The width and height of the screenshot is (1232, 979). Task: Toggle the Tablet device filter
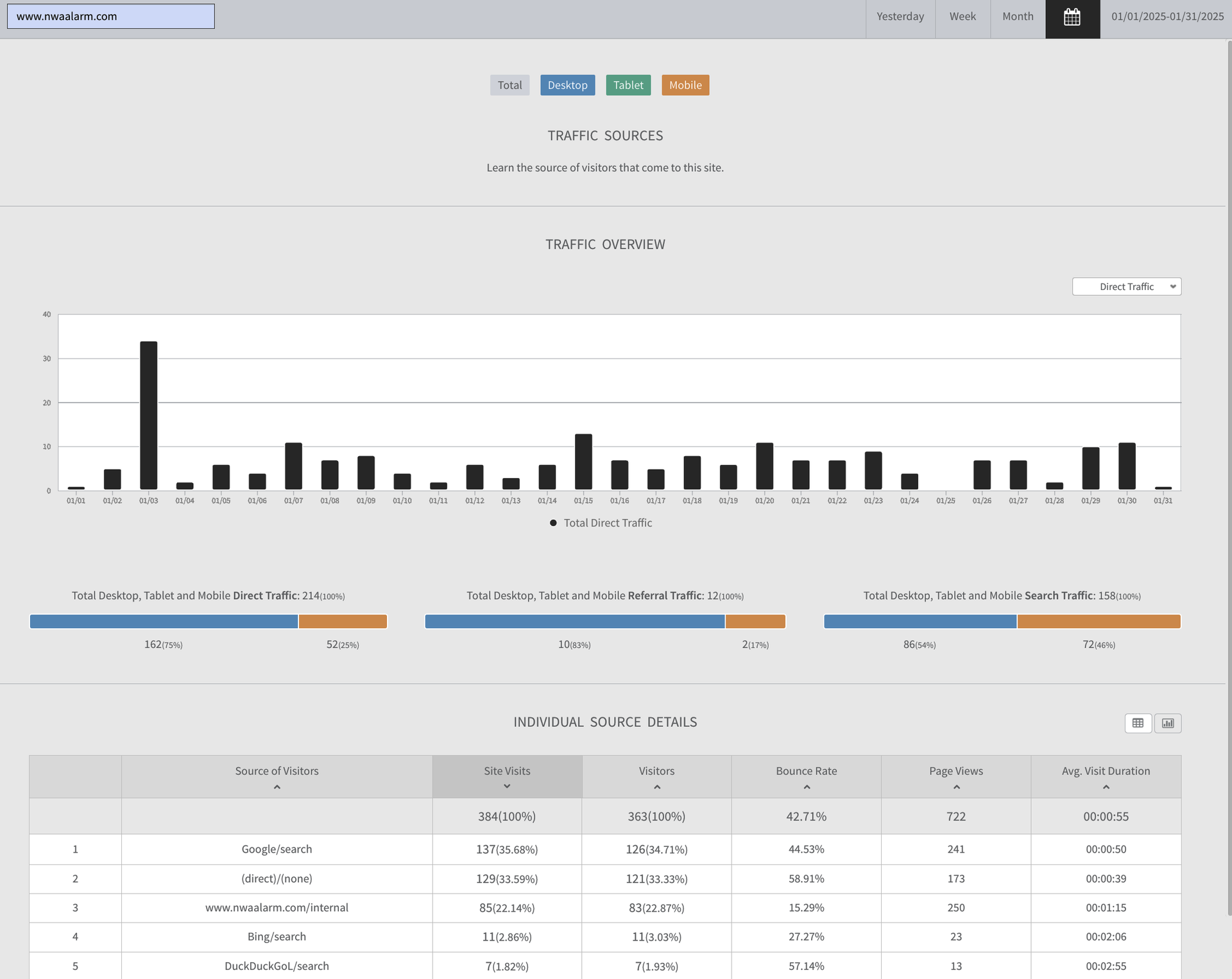pyautogui.click(x=628, y=85)
